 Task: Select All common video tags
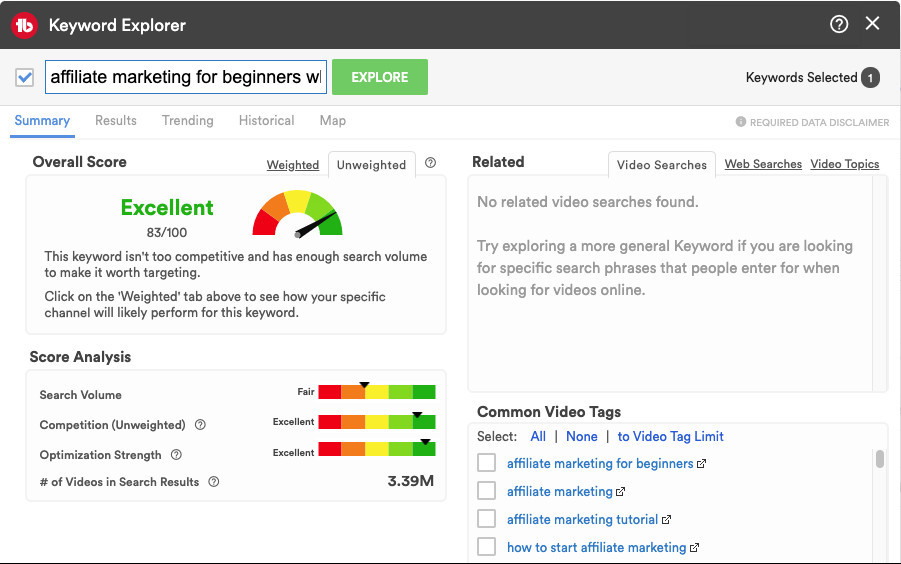click(x=538, y=436)
